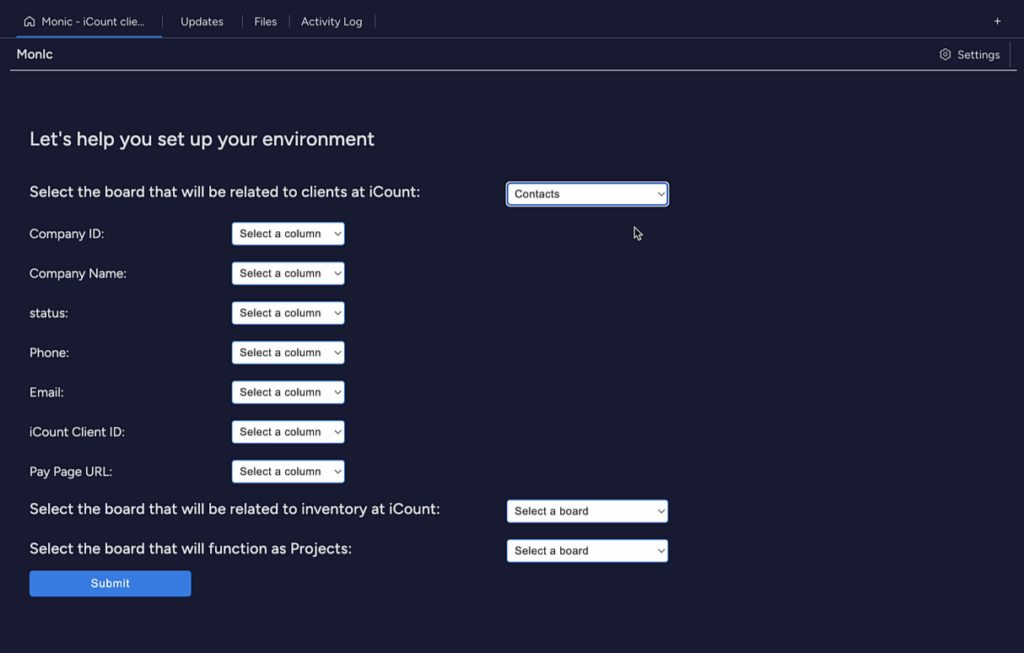Select a board for Projects

click(x=587, y=551)
